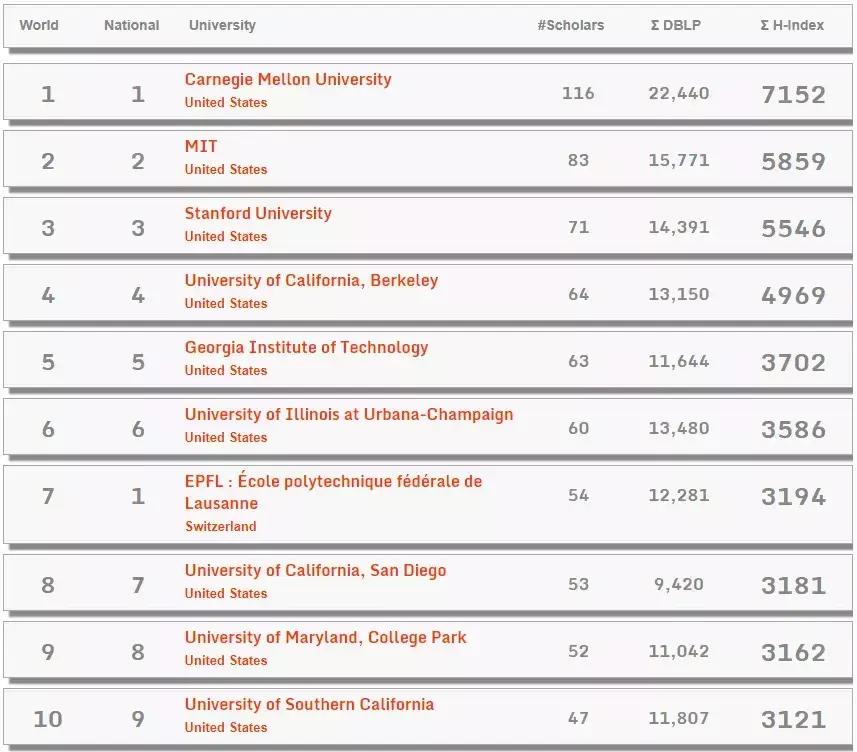The width and height of the screenshot is (857, 752).
Task: Open University of Southern California link
Action: 308,704
